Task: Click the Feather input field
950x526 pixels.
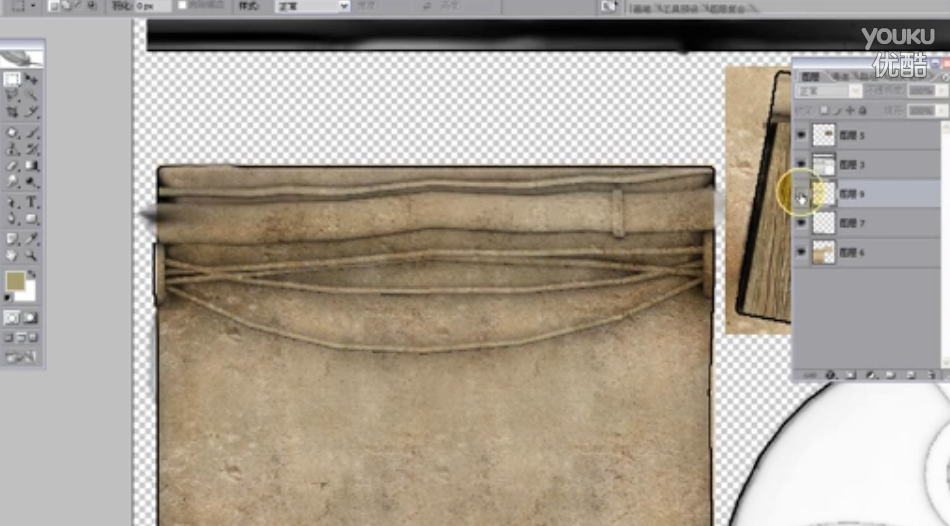Action: (x=153, y=6)
